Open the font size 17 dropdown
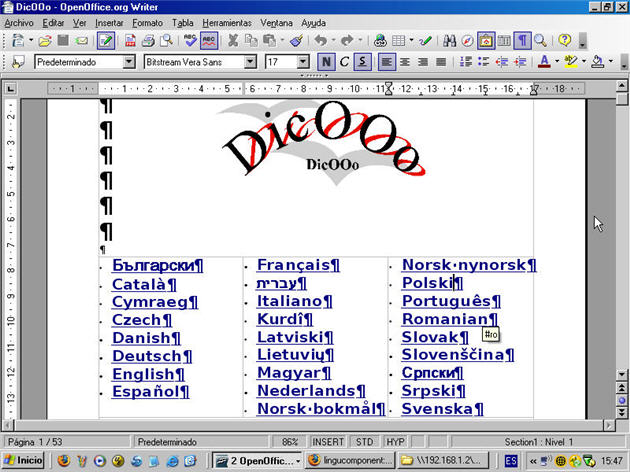630x472 pixels. pos(303,62)
